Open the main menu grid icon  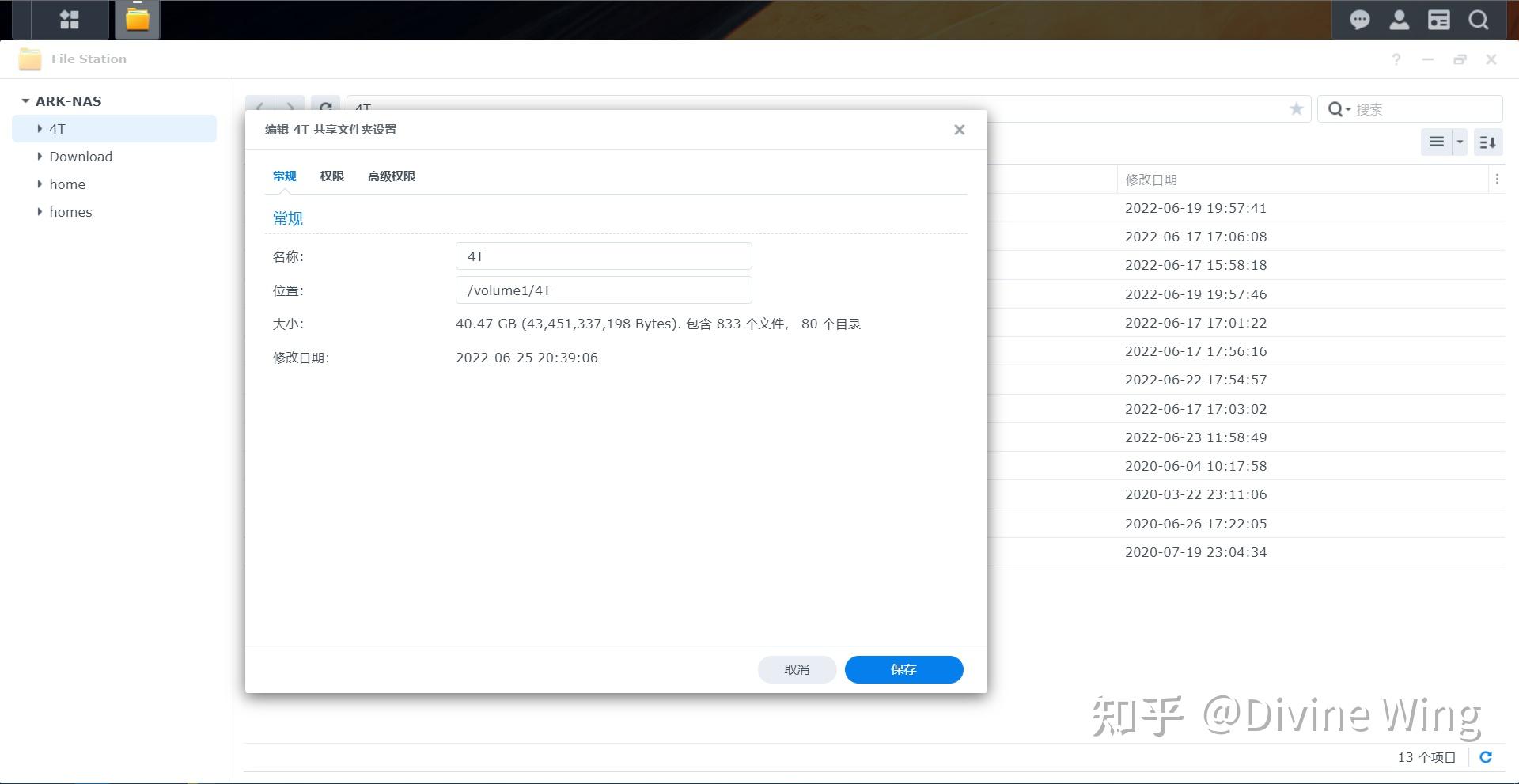coord(70,20)
